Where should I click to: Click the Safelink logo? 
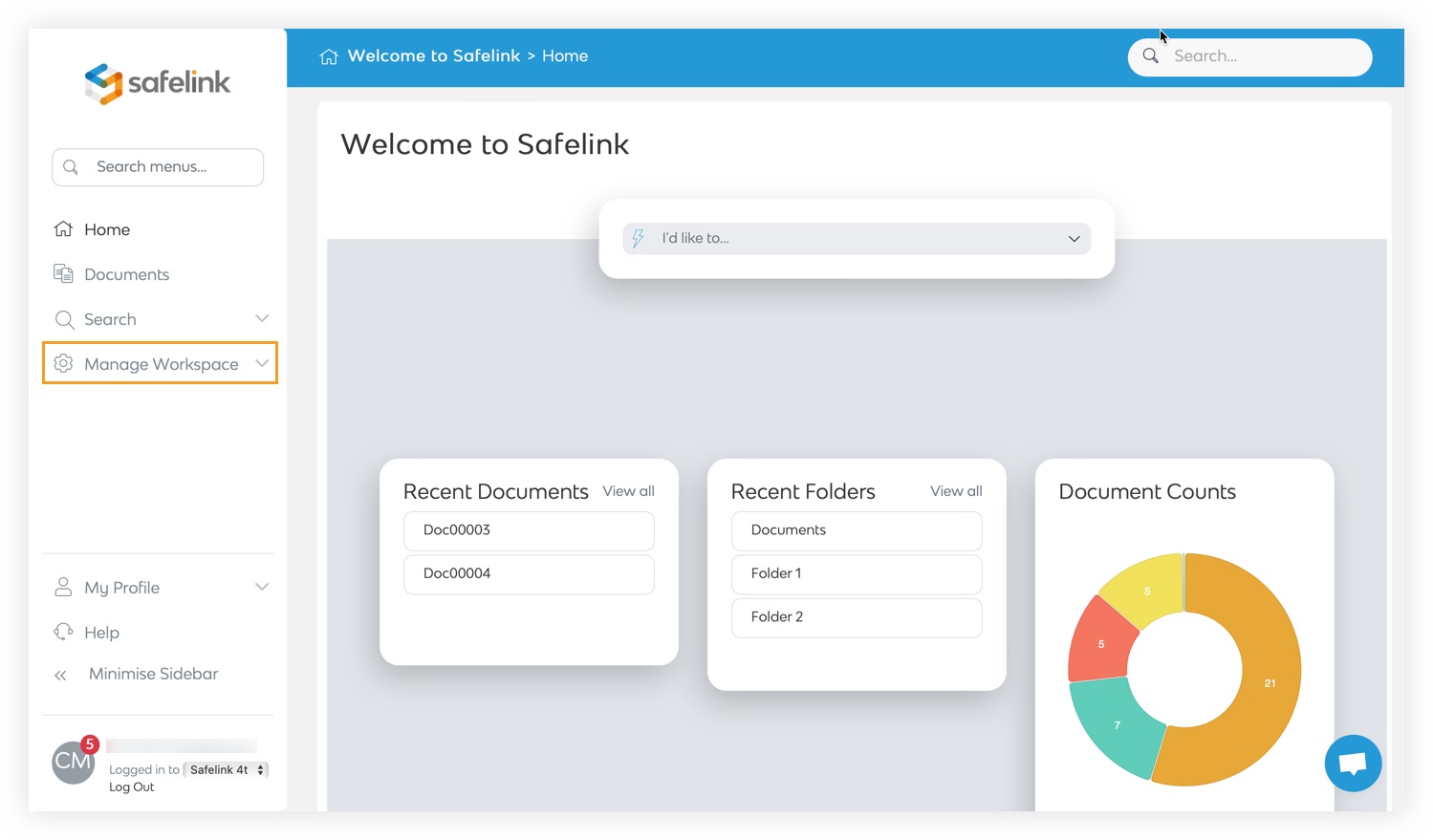tap(158, 83)
